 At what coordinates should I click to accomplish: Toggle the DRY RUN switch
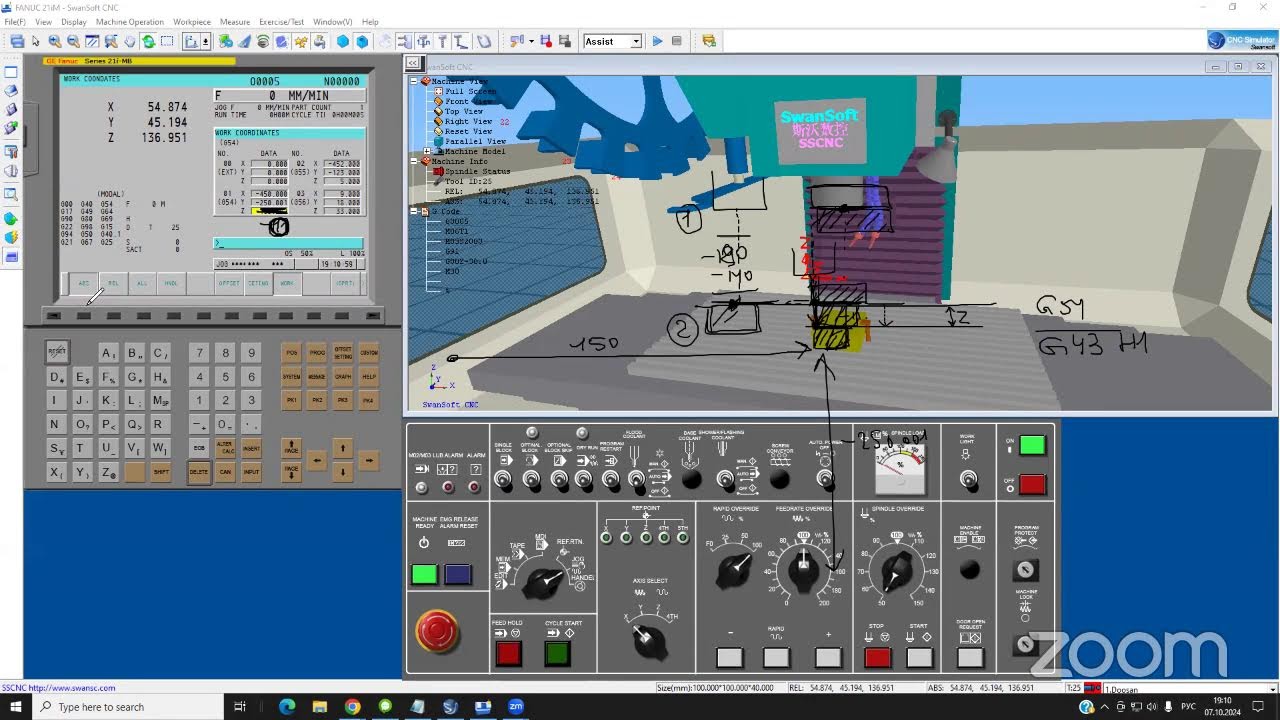pos(585,480)
